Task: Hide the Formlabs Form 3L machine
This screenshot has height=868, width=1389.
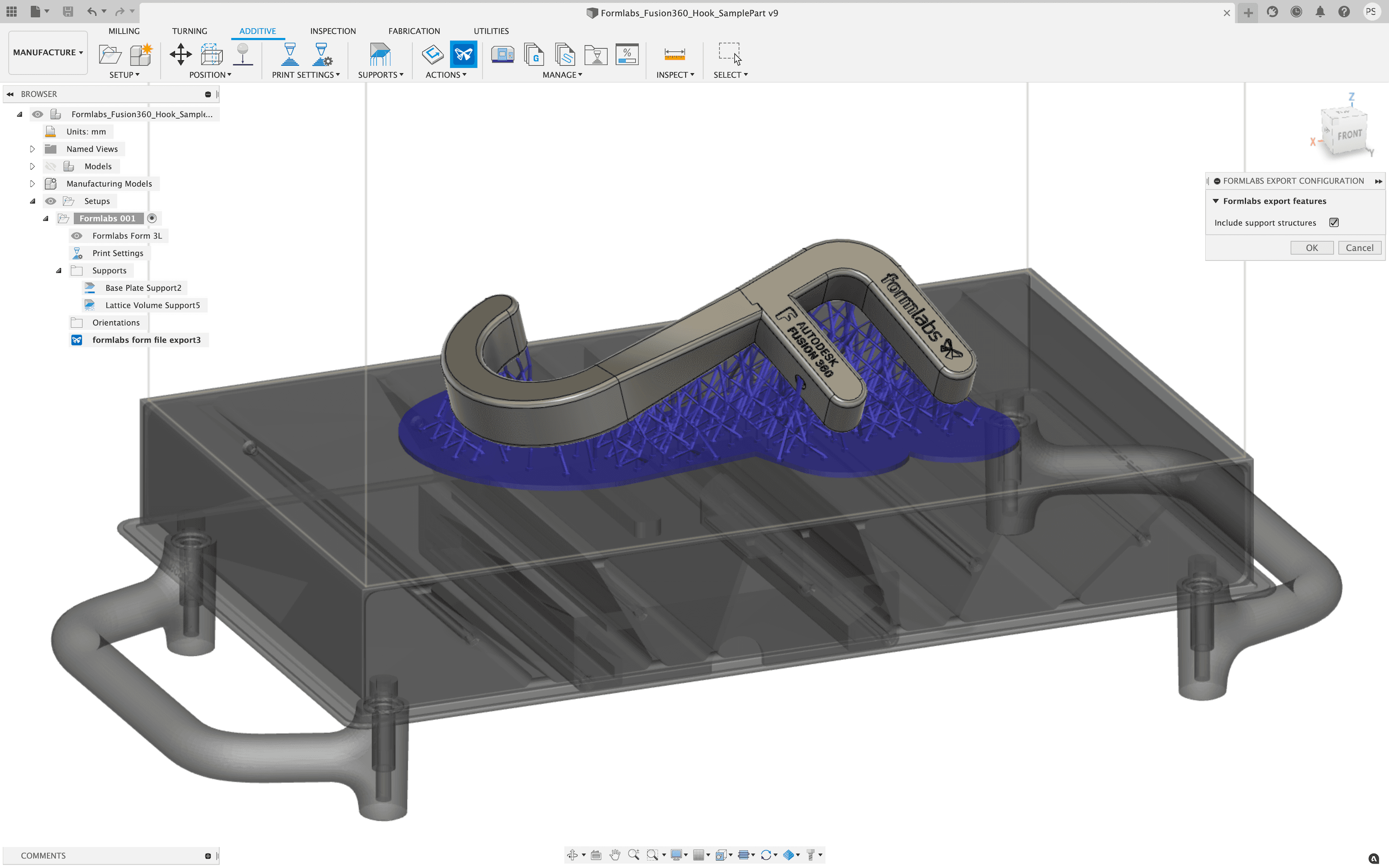Action: point(77,235)
